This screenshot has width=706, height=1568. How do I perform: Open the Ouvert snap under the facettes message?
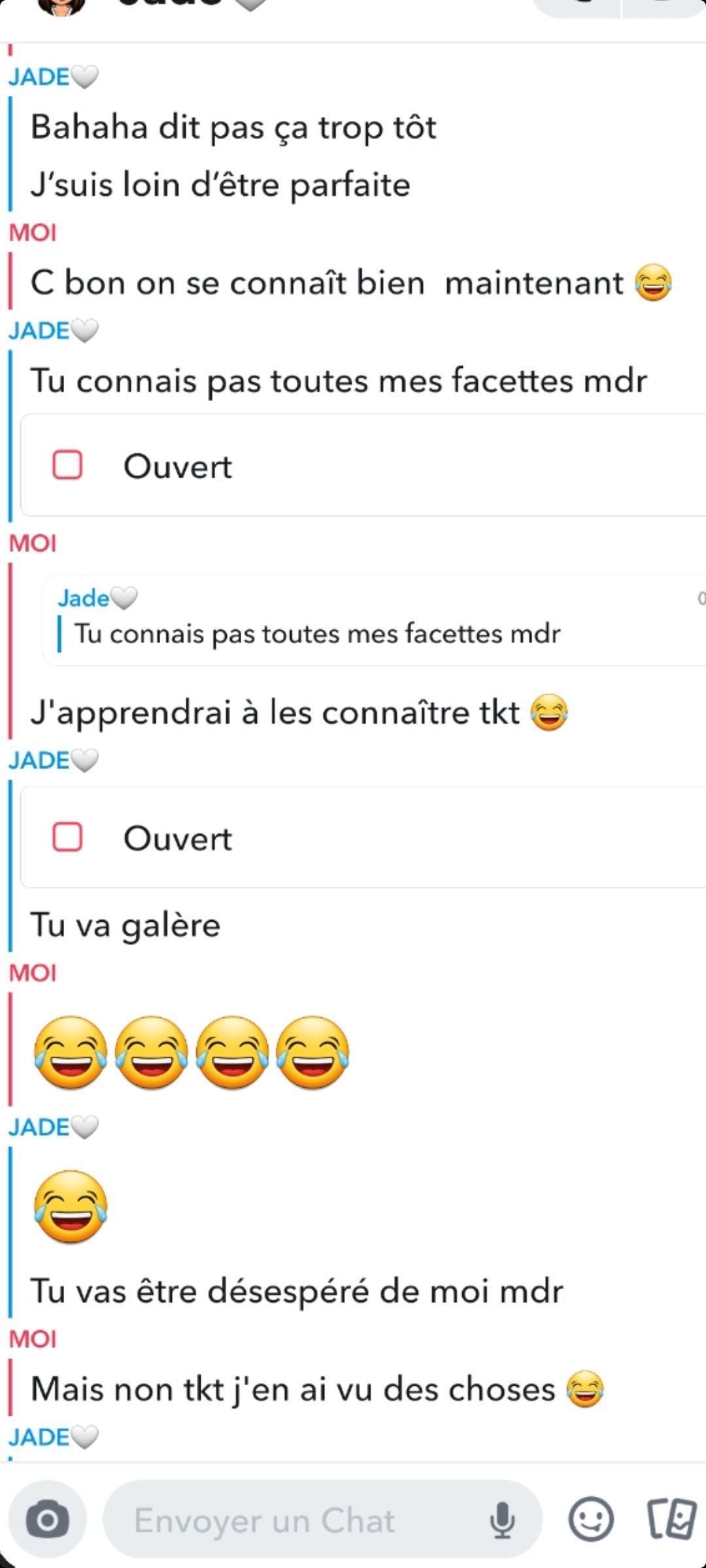pyautogui.click(x=363, y=465)
